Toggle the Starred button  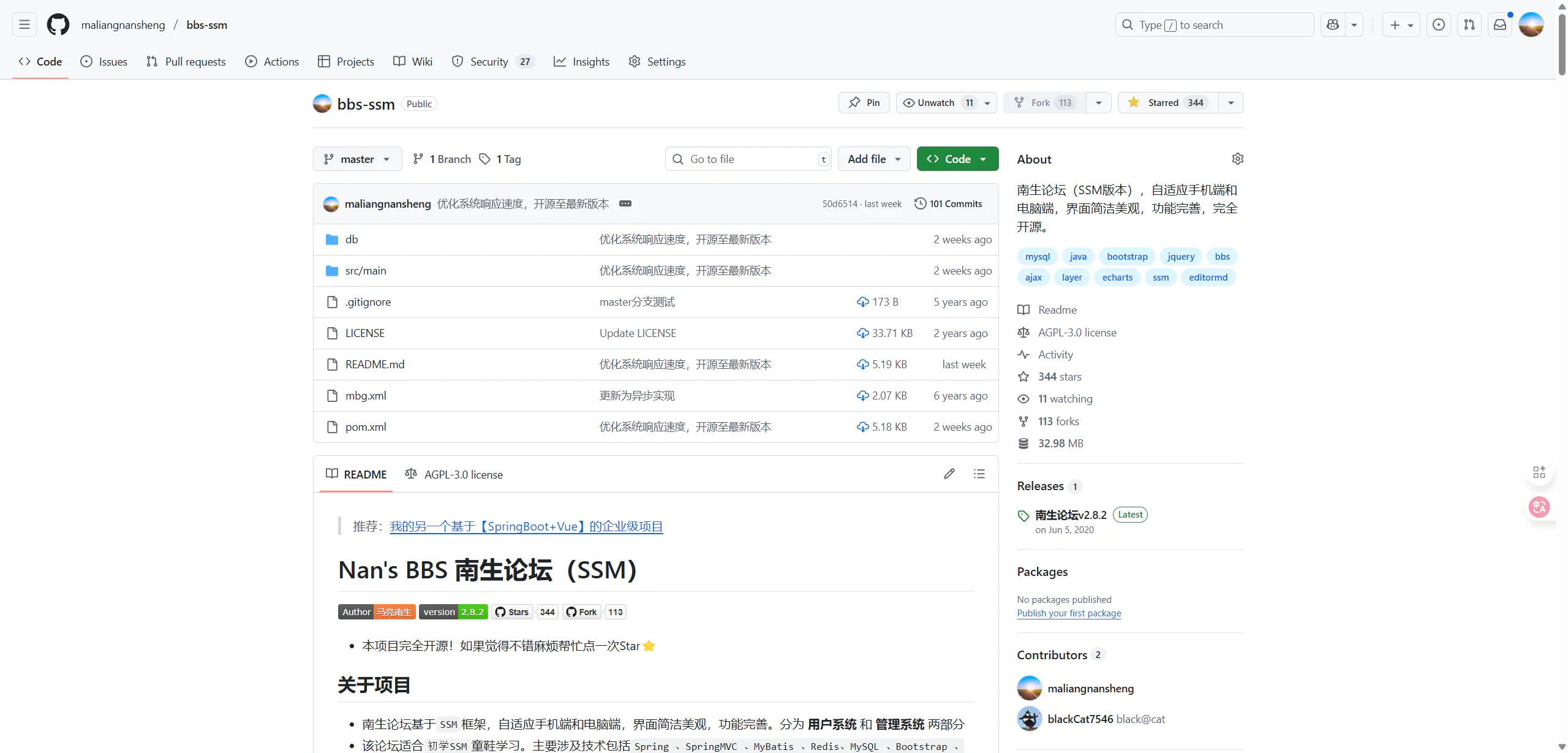click(x=1167, y=102)
